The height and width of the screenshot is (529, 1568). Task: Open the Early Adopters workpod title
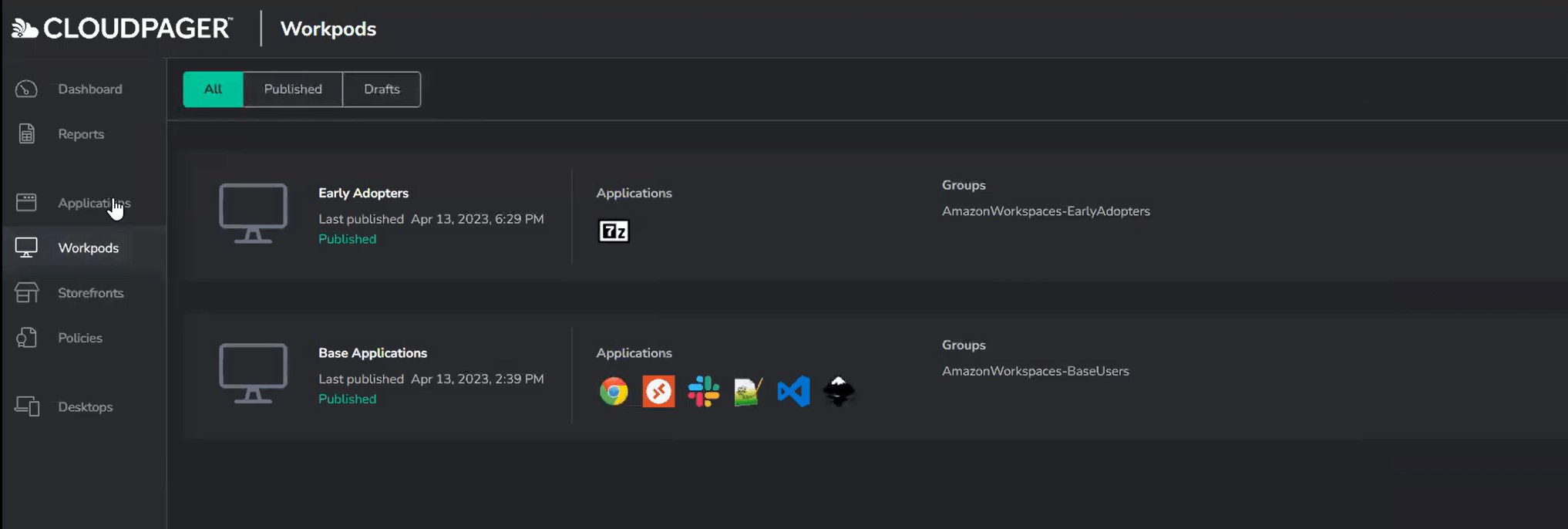[x=363, y=193]
